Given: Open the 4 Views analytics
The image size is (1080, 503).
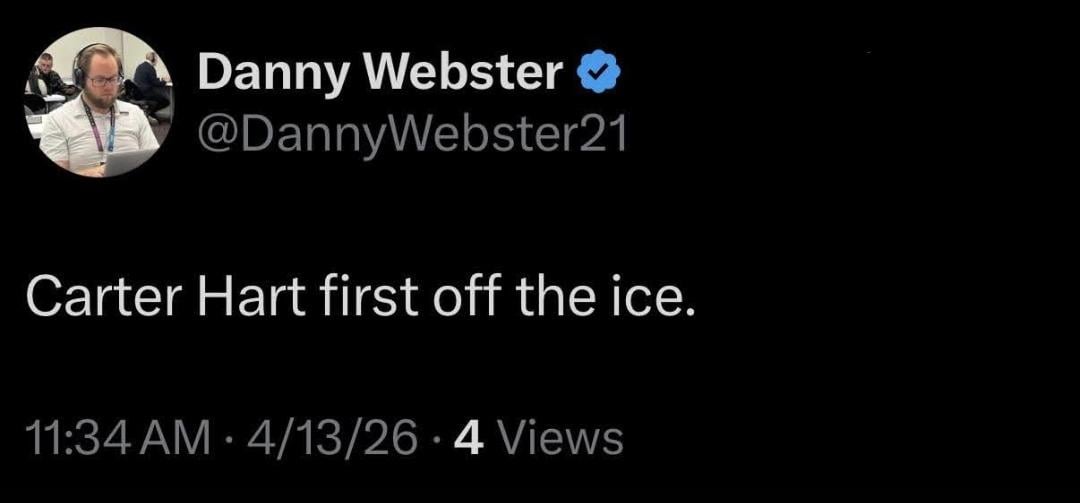Looking at the screenshot, I should (x=539, y=438).
